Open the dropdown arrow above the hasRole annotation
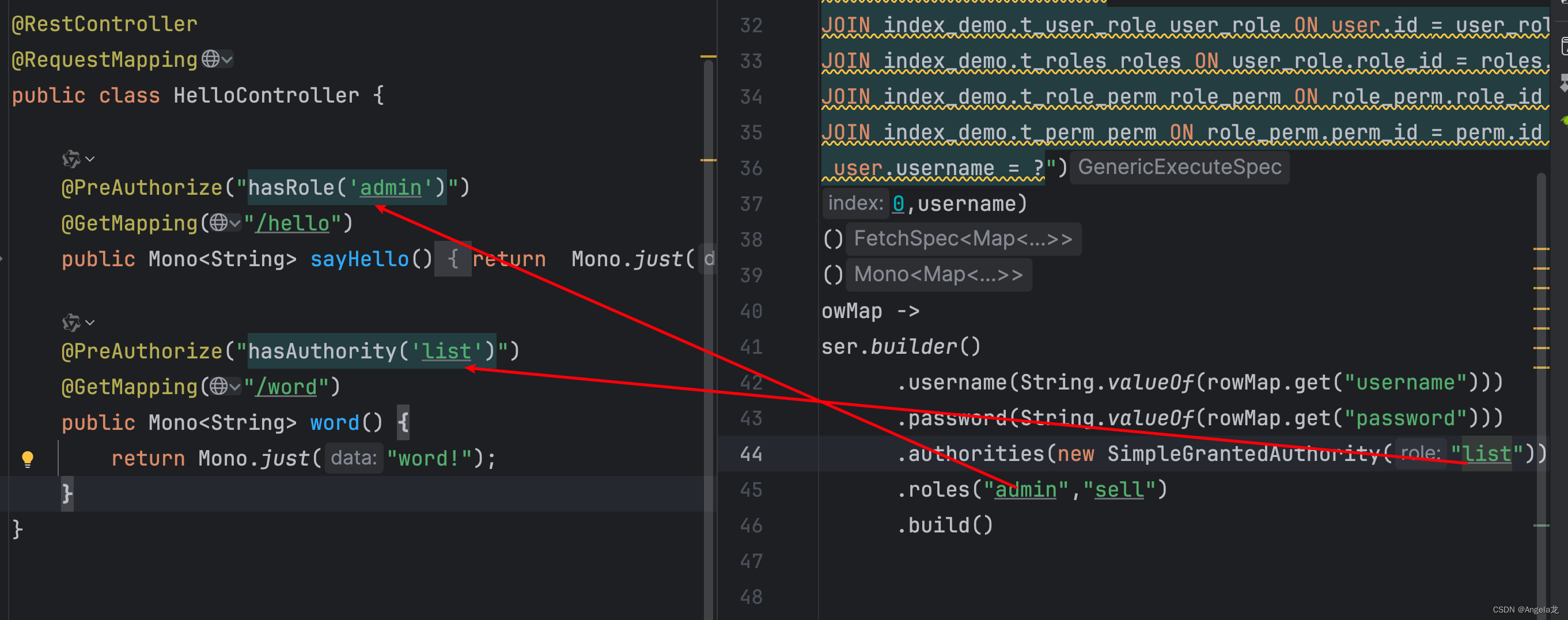The height and width of the screenshot is (620, 1568). click(x=90, y=159)
